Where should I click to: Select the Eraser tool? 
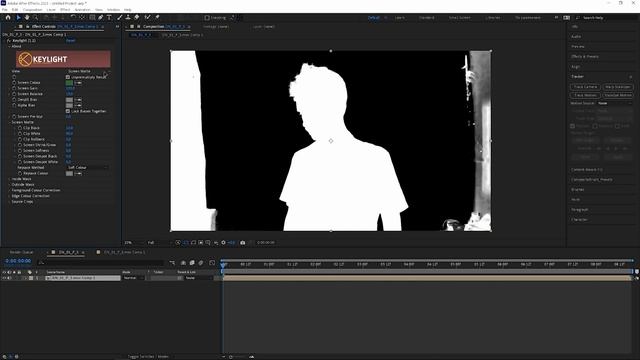(137, 18)
